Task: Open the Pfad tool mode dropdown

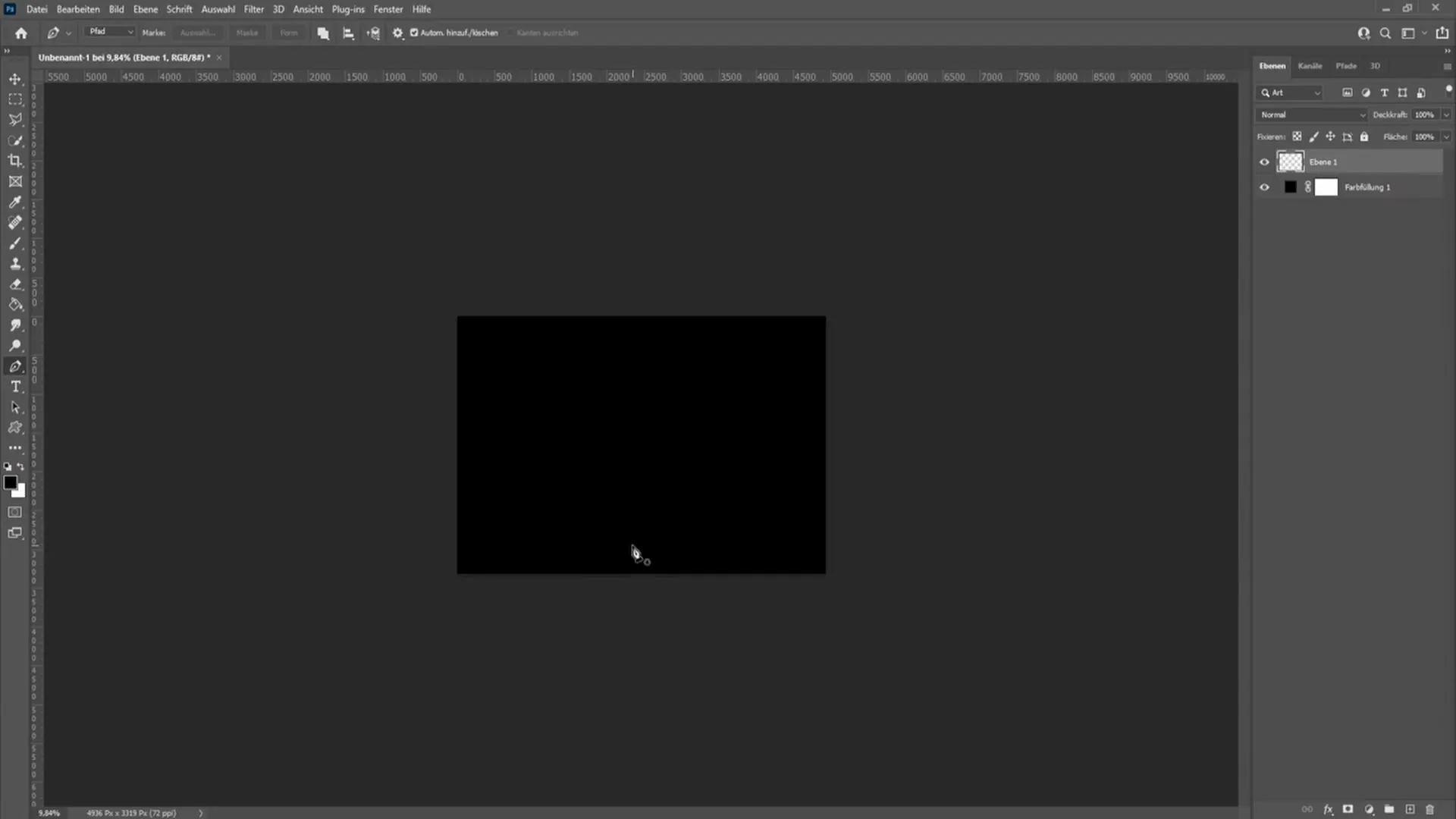Action: (111, 32)
